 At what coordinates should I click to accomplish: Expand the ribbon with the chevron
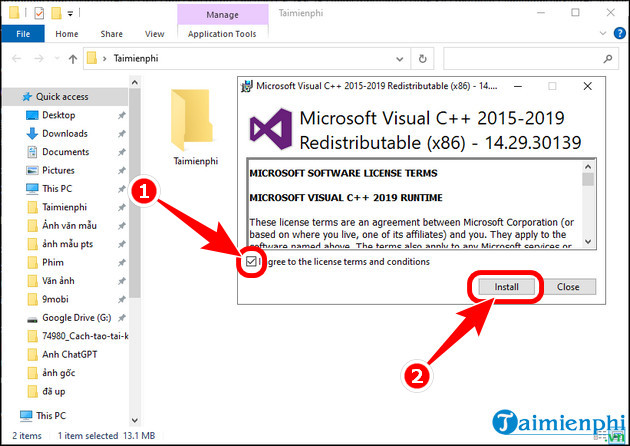pyautogui.click(x=603, y=33)
